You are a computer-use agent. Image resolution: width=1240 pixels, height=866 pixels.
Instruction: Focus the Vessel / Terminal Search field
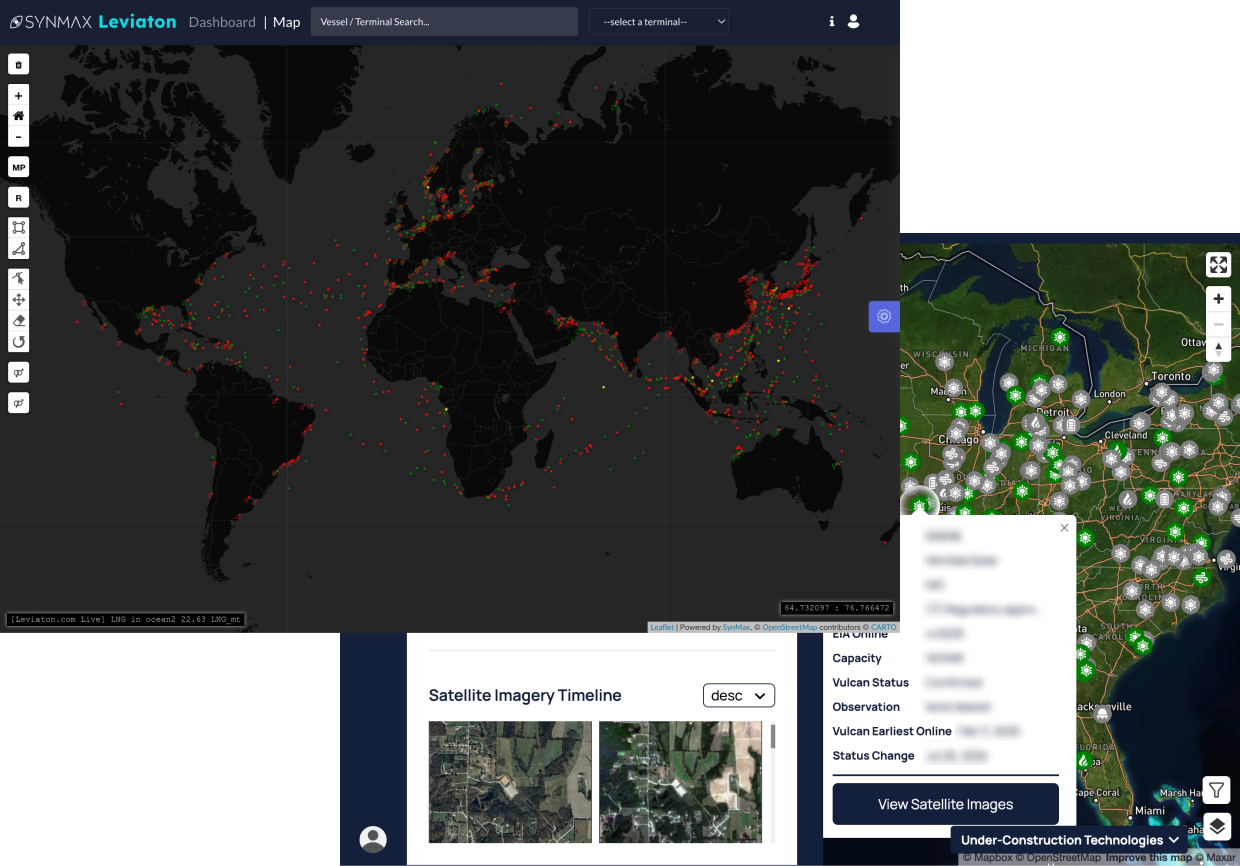[444, 22]
